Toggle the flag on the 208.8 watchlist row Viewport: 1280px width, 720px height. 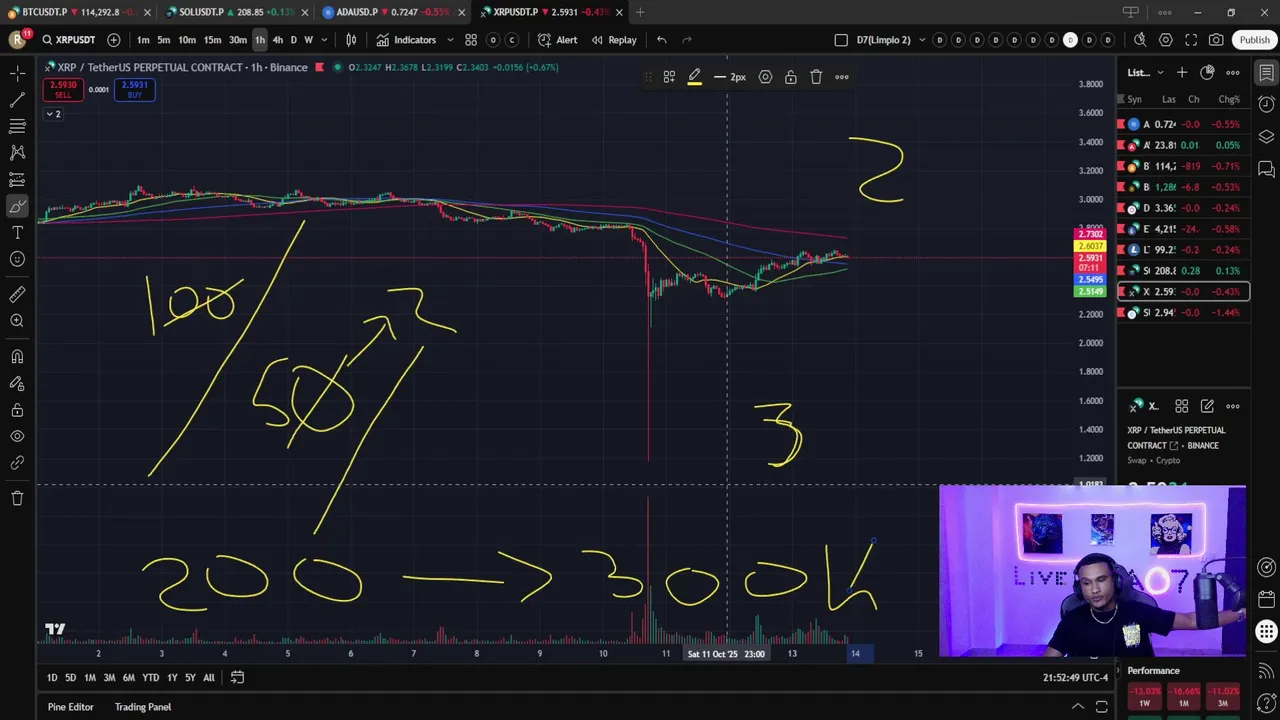[1121, 271]
